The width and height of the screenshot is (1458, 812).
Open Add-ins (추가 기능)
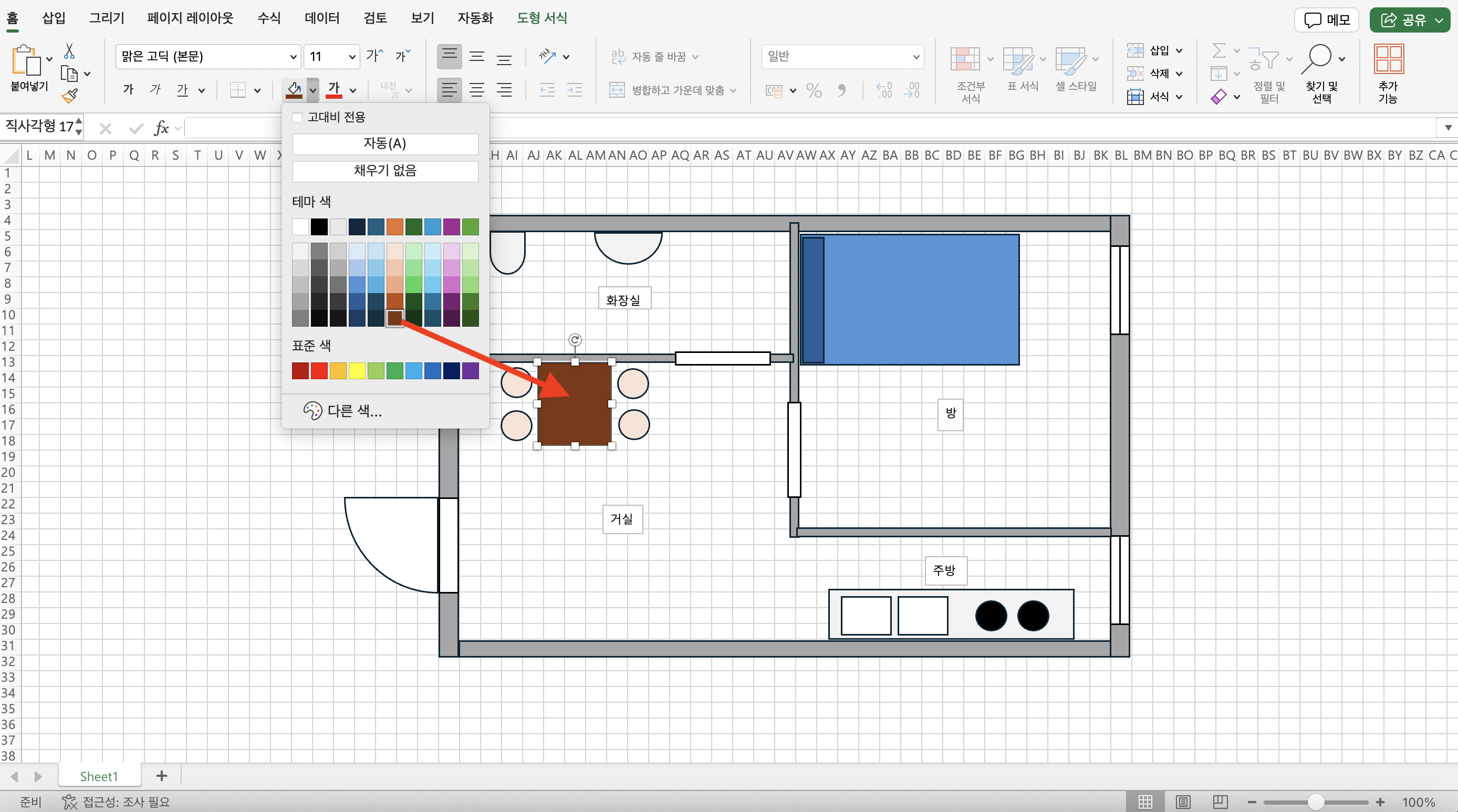(x=1388, y=75)
